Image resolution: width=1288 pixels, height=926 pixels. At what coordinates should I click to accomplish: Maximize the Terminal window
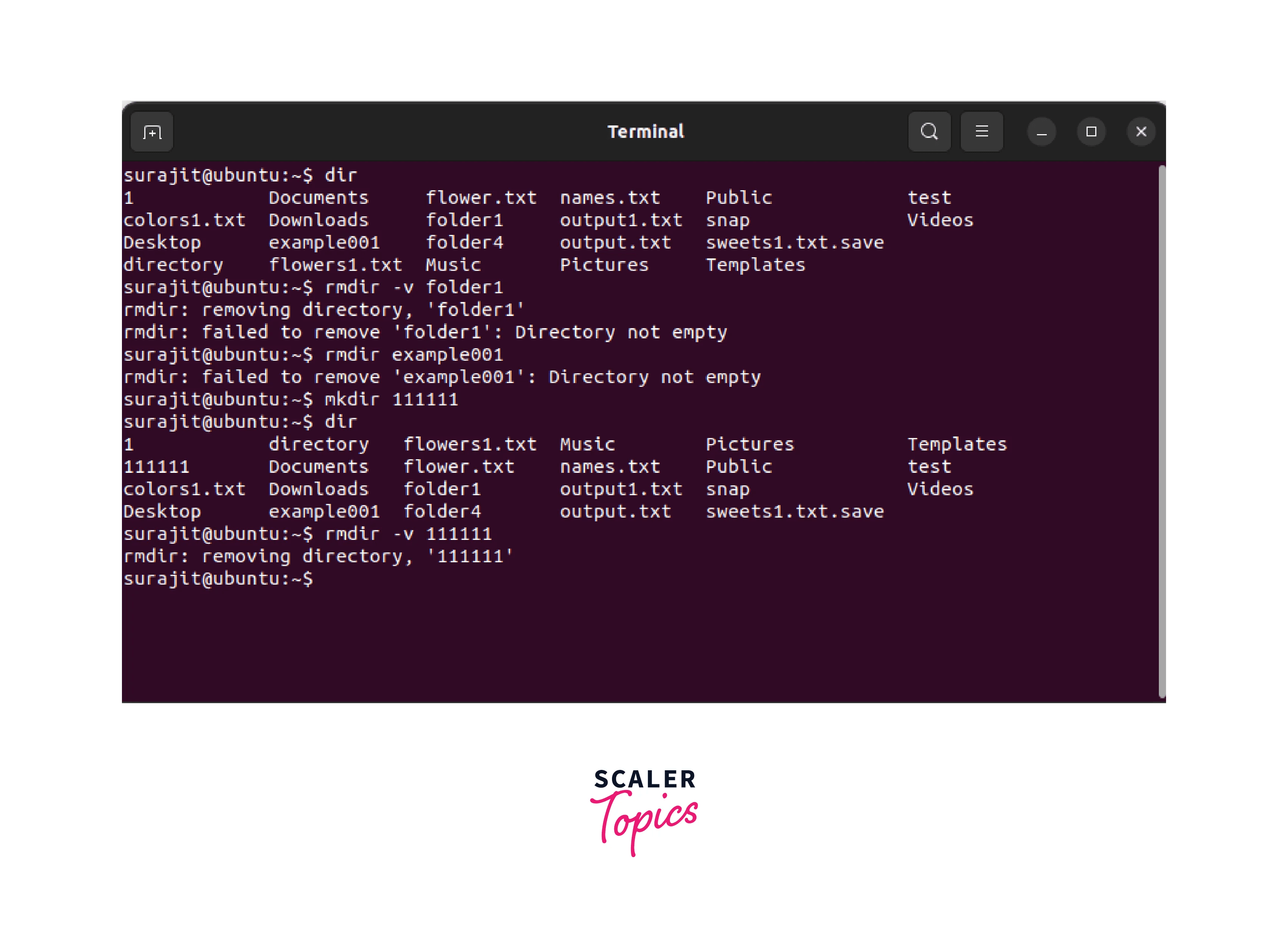(x=1091, y=132)
